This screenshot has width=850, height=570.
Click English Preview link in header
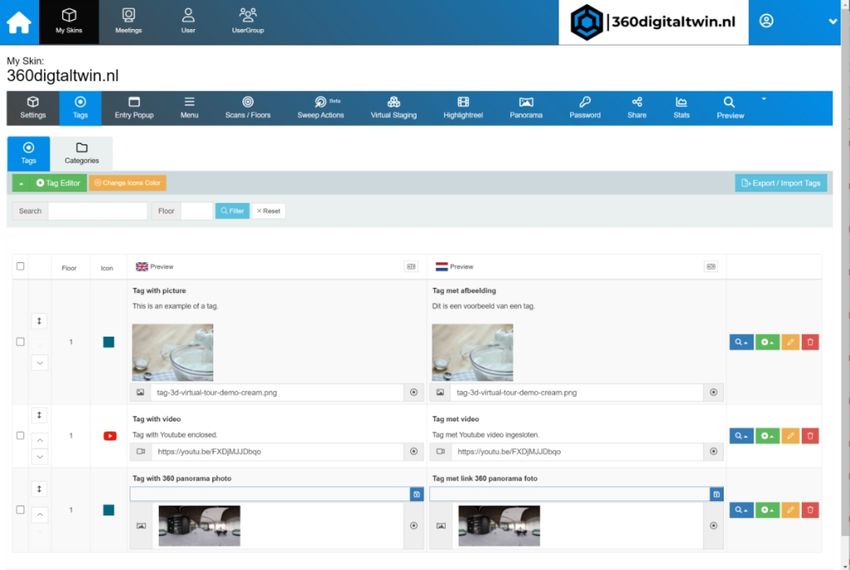click(162, 267)
